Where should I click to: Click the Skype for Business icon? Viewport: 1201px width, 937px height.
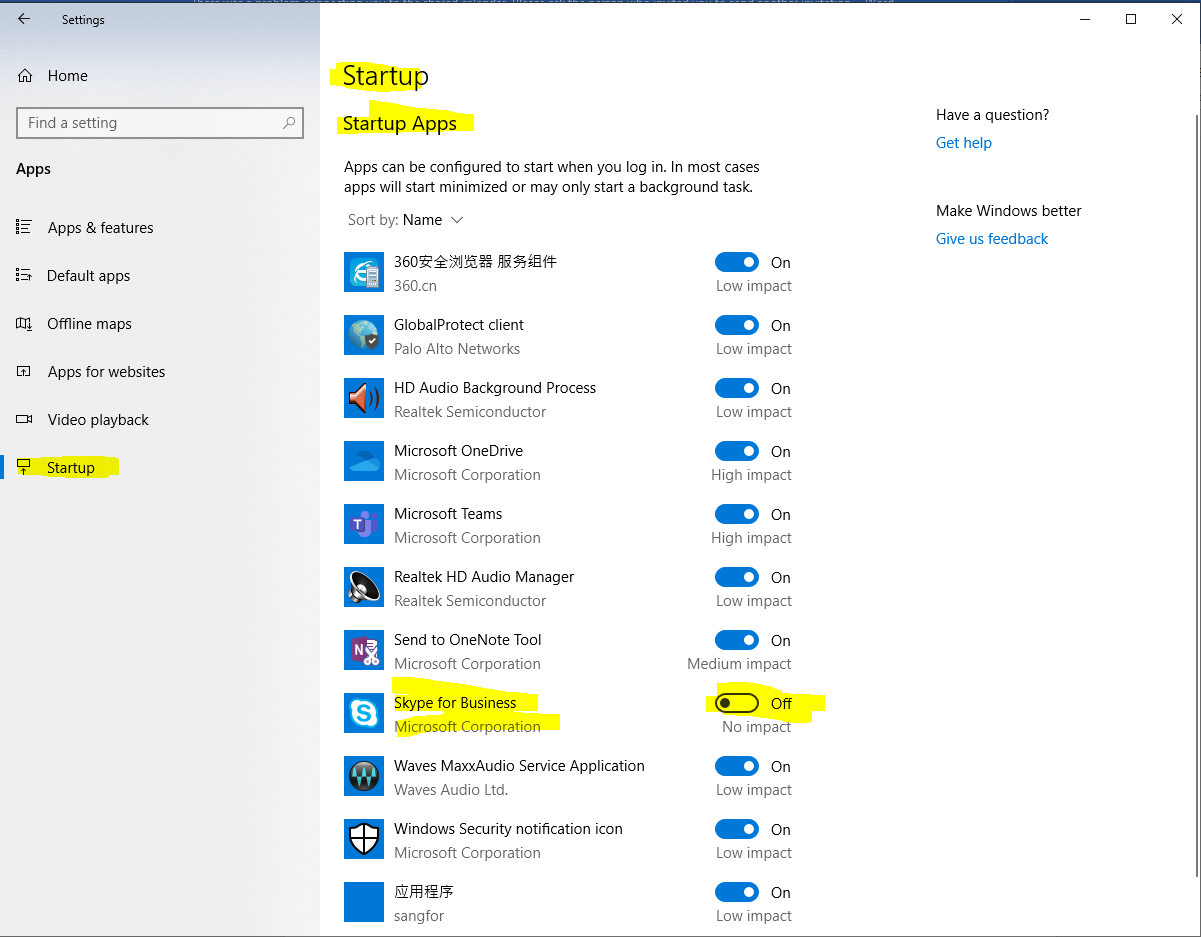coord(364,713)
